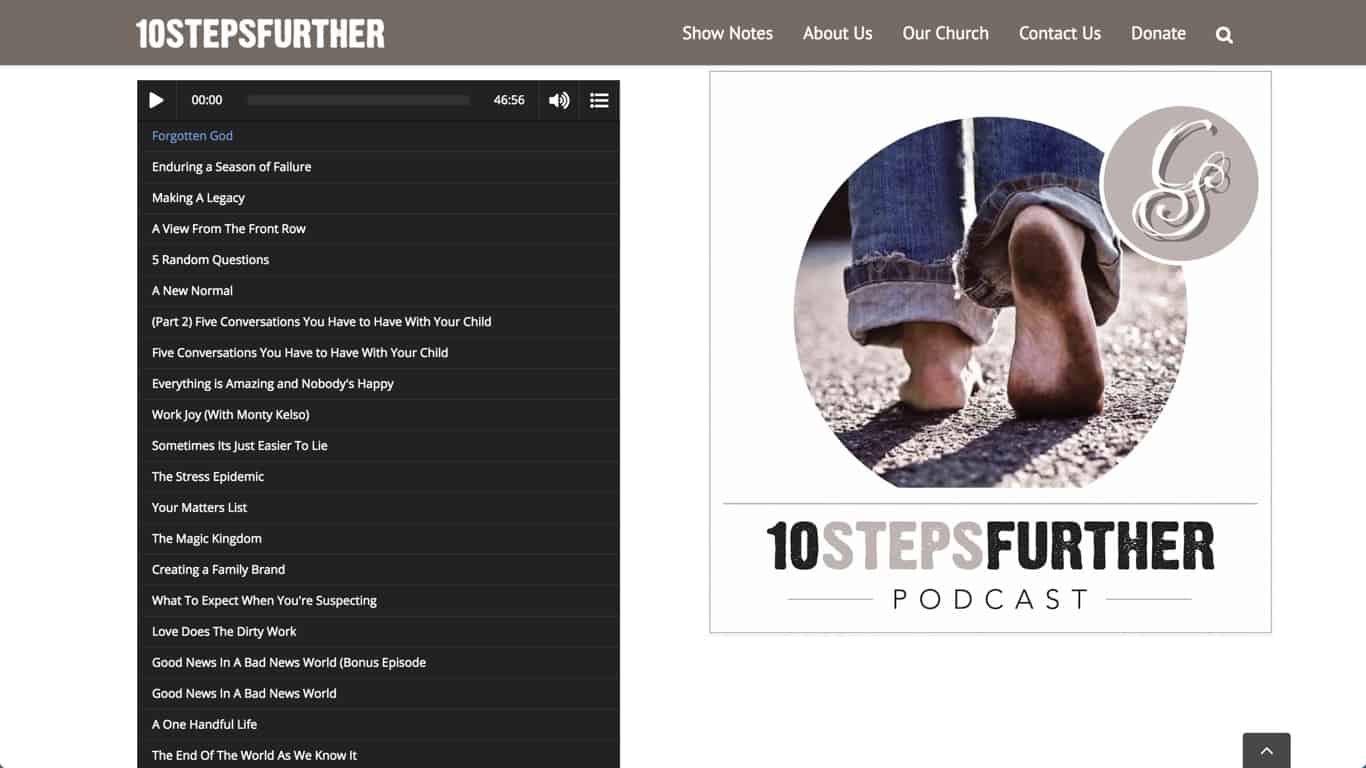This screenshot has width=1366, height=768.
Task: Click the 10StepsFurther site logo
Action: coord(260,33)
